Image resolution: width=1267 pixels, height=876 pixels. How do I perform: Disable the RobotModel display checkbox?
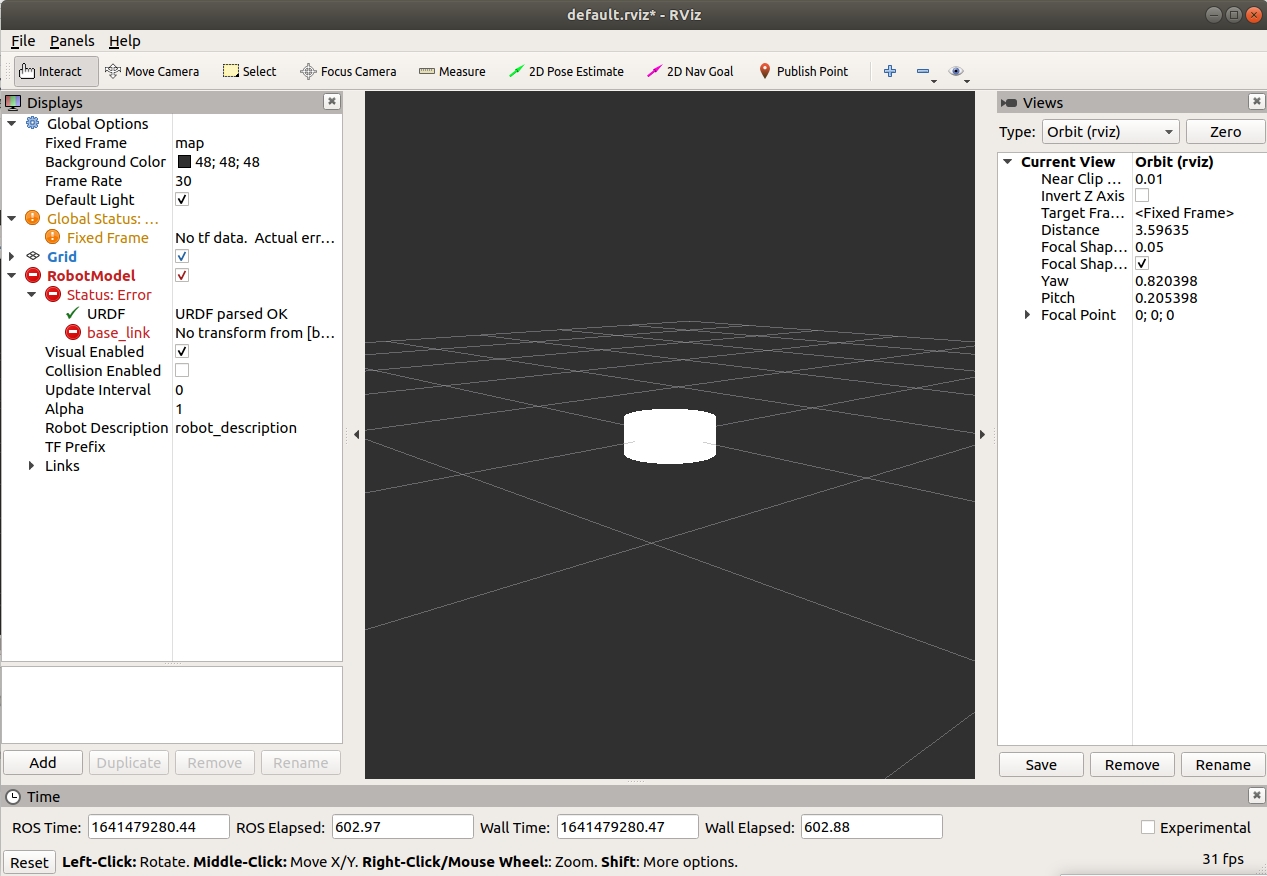coord(182,275)
